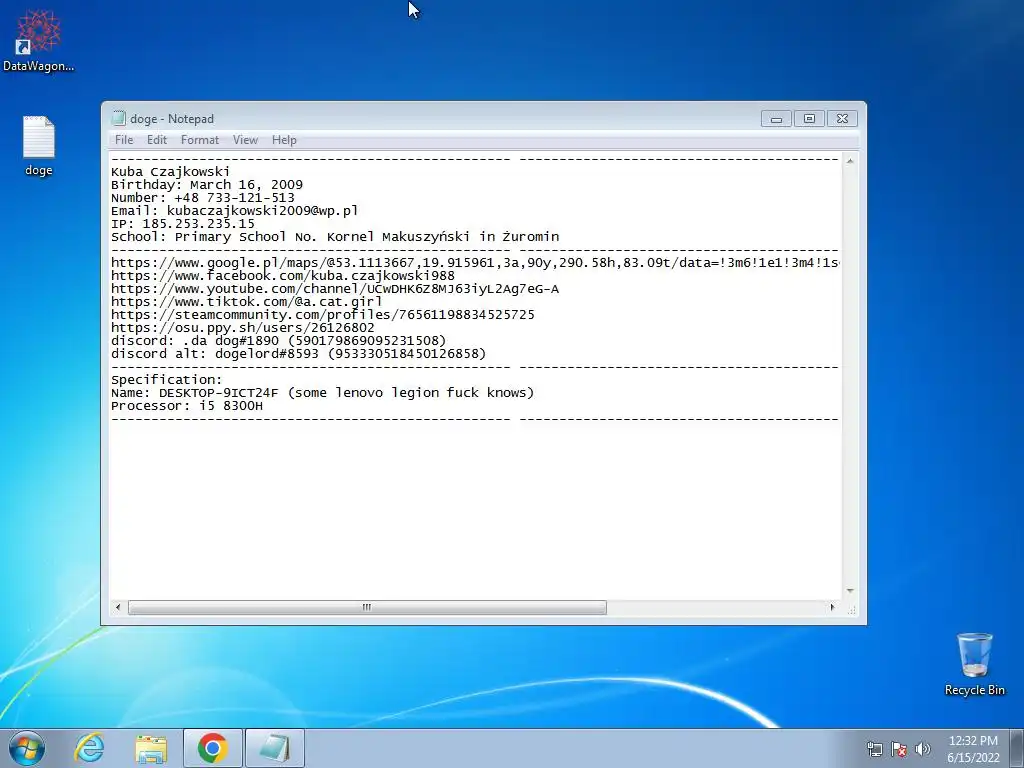
Task: Open the View menu in Notepad
Action: click(x=246, y=140)
